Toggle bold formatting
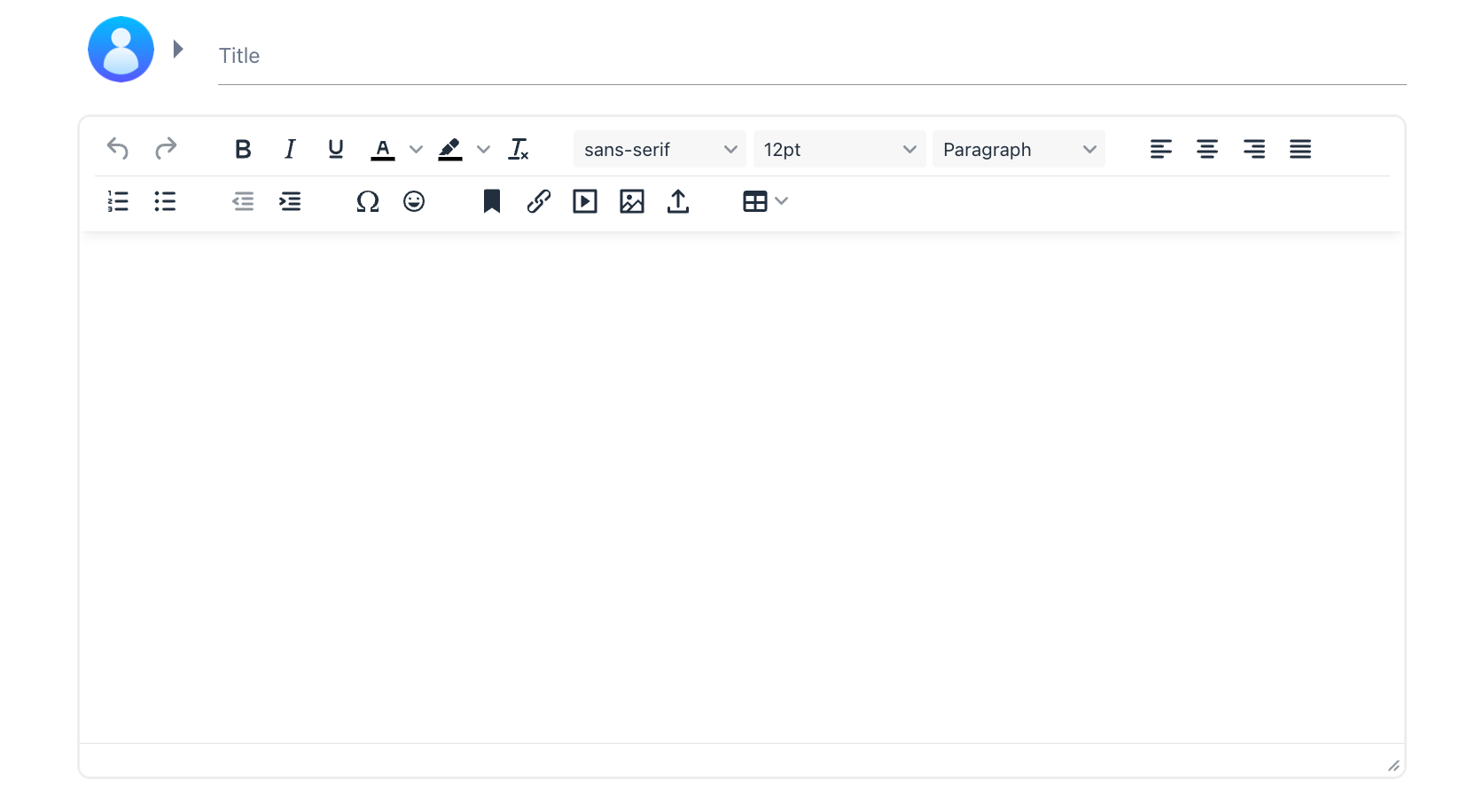Viewport: 1468px width, 812px height. 243,149
